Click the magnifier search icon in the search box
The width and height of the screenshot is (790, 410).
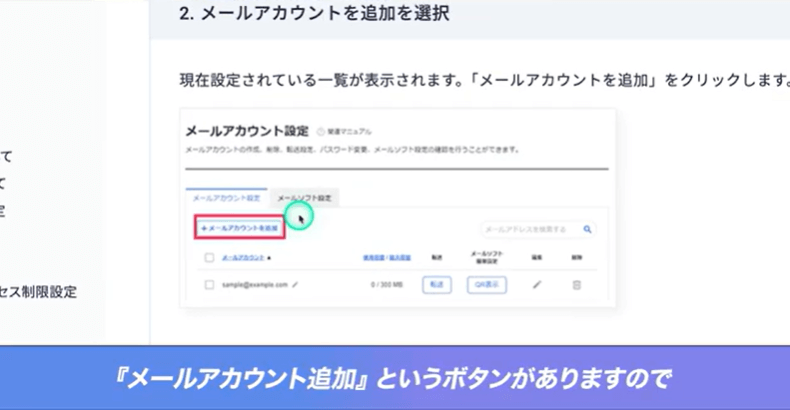click(588, 229)
